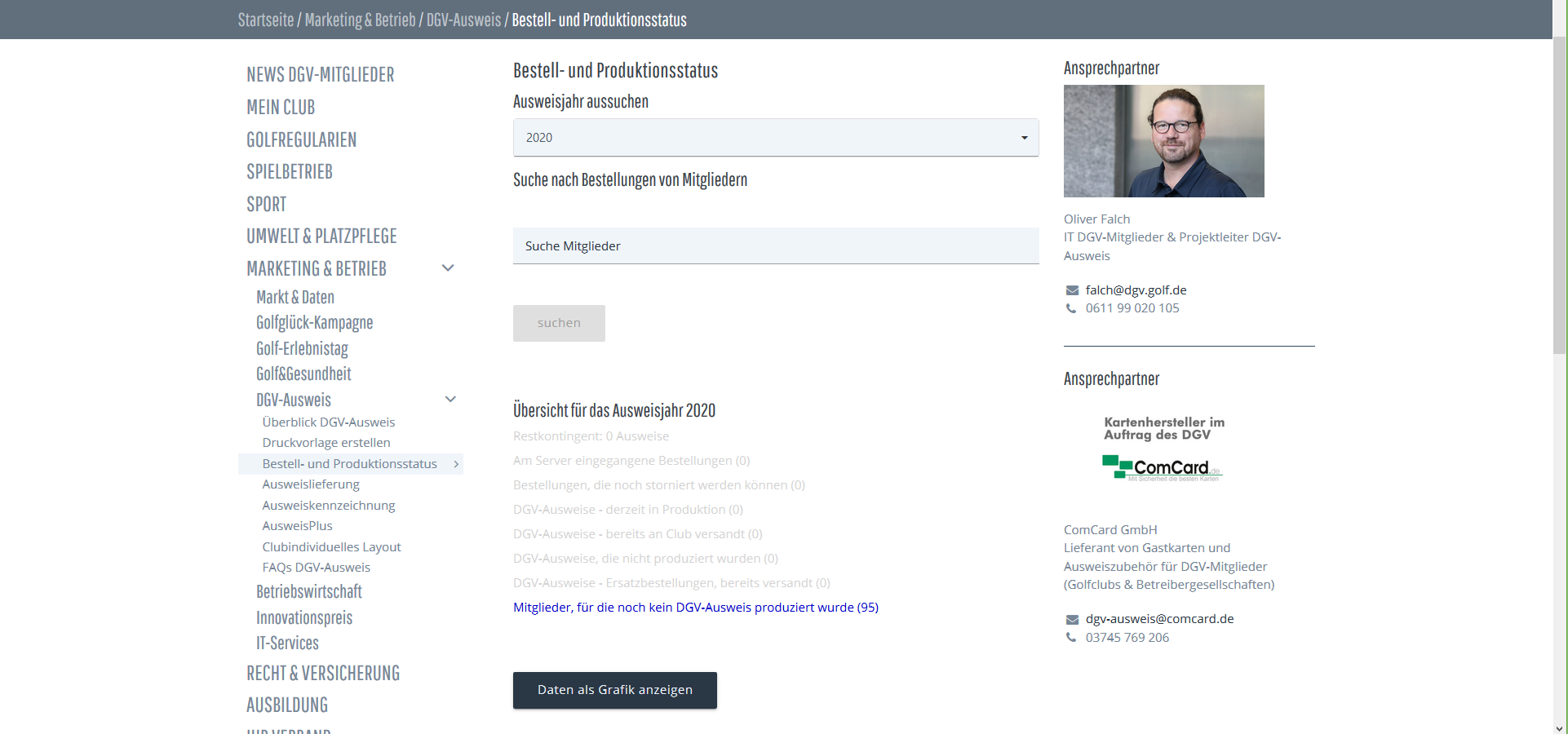This screenshot has width=1568, height=734.
Task: Click the envelope icon beside dgv-ausweis@comcard.de
Action: [1072, 620]
